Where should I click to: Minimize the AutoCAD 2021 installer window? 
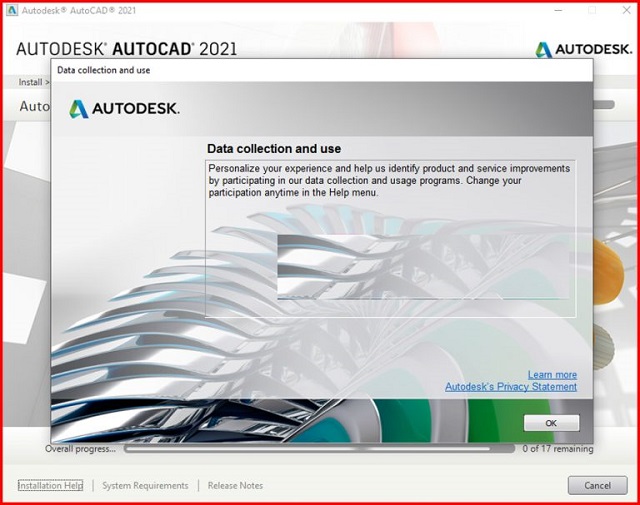tap(558, 10)
